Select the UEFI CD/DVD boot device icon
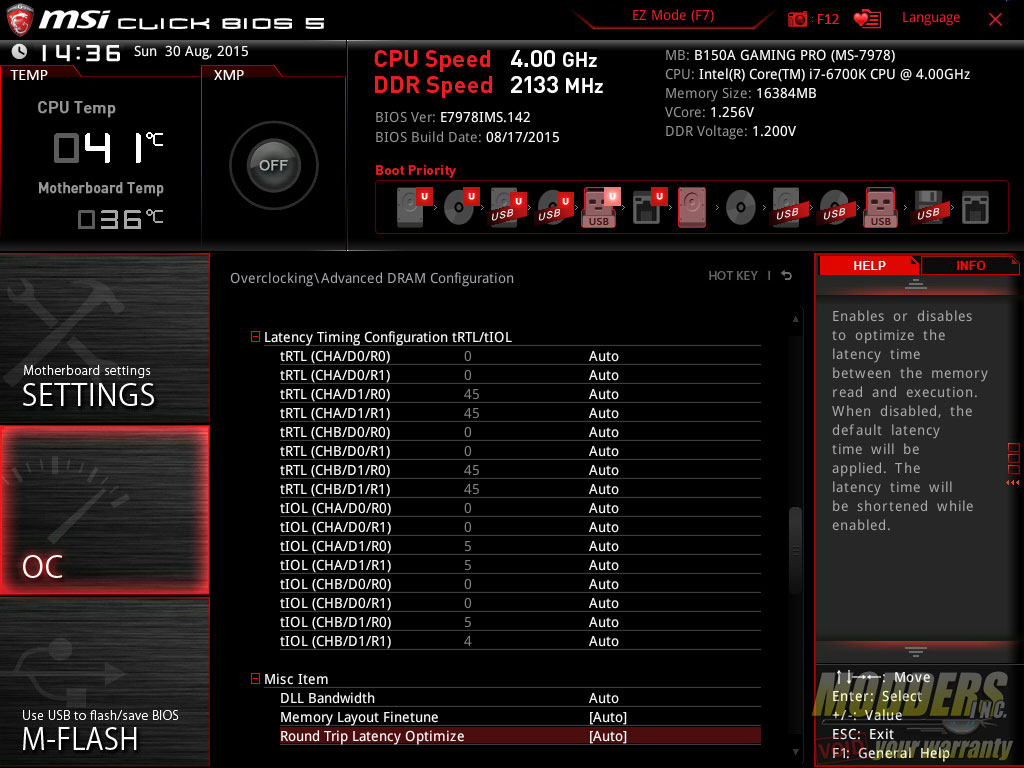Screen dimensions: 1024x768 tap(461, 207)
